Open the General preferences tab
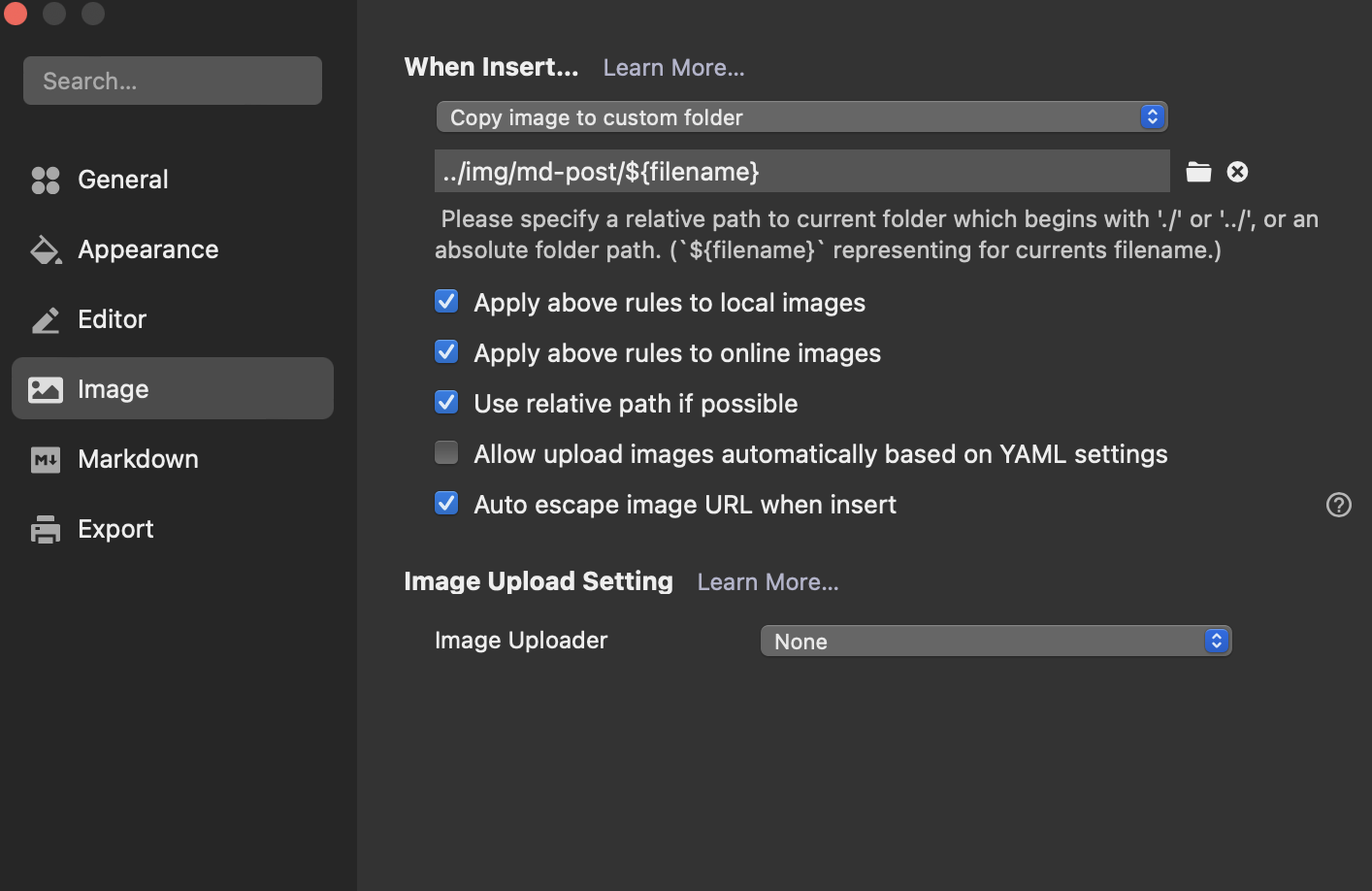 [x=173, y=180]
